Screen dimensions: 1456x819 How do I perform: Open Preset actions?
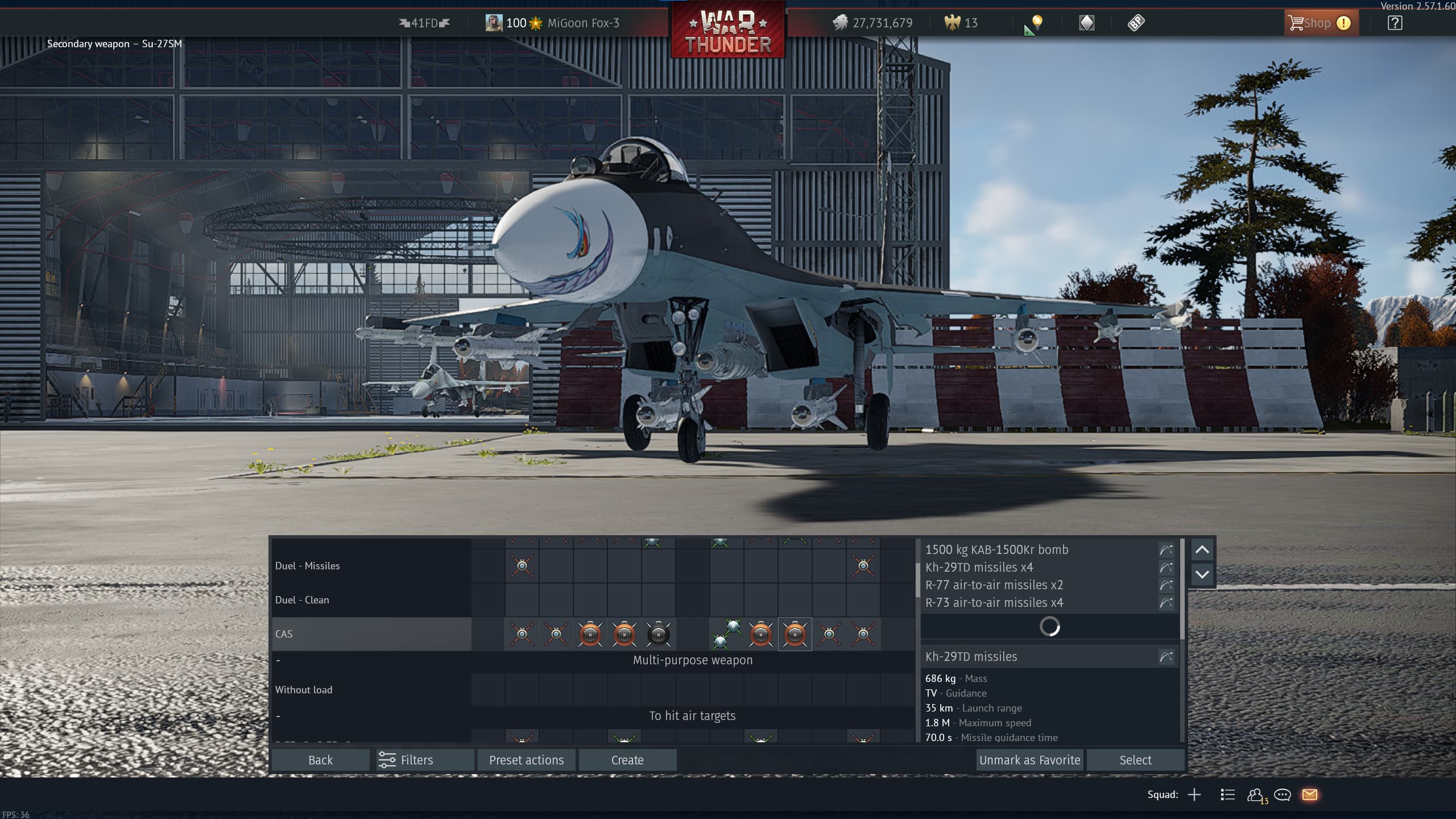(x=526, y=760)
